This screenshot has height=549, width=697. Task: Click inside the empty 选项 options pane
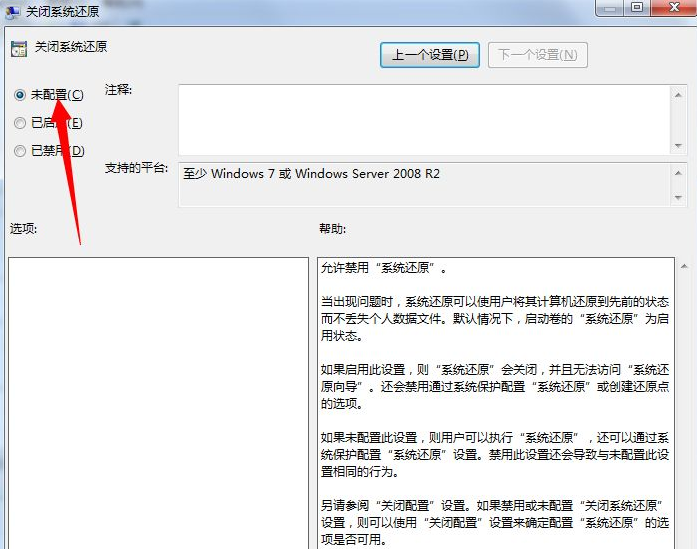[158, 403]
